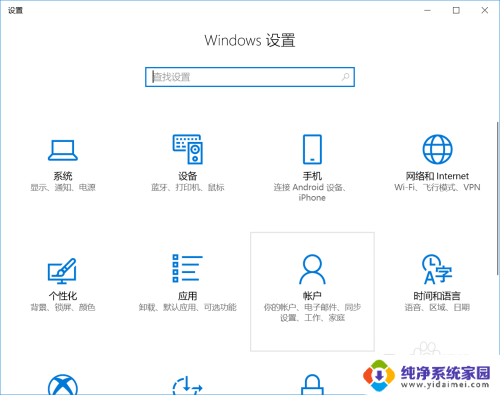Open the 帐户 person icon

tap(312, 269)
